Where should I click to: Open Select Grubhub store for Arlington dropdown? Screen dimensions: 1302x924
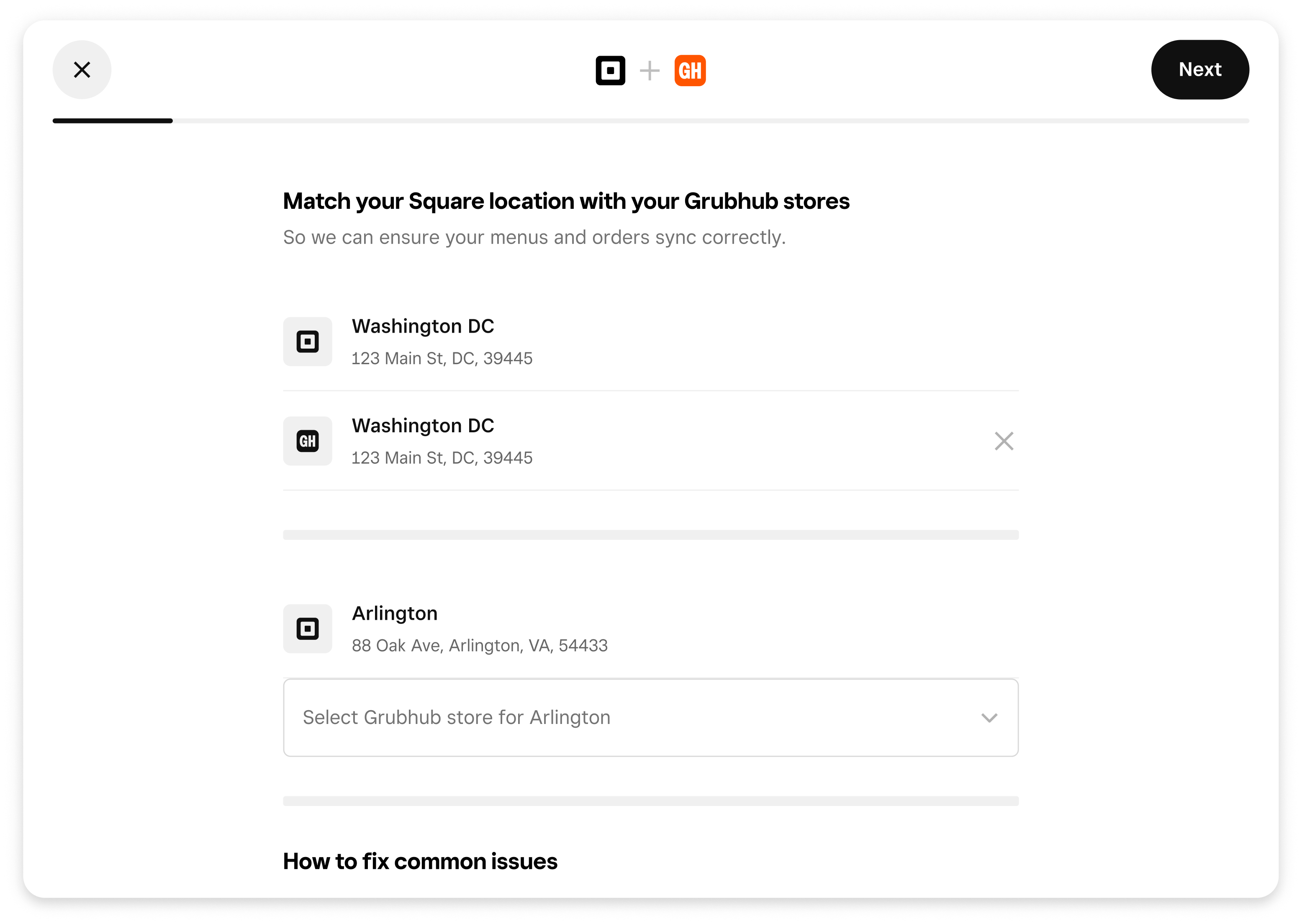[626, 717]
